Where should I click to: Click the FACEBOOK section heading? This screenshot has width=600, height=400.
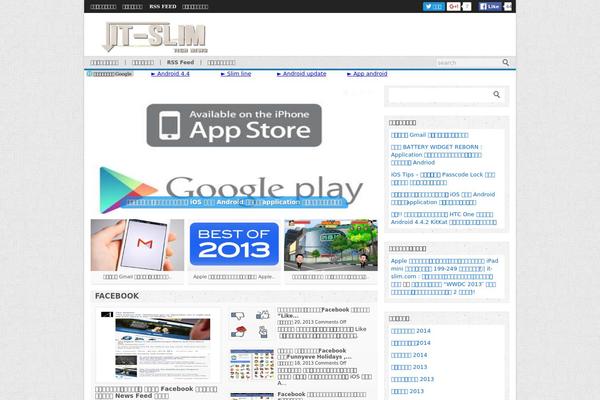pos(117,296)
